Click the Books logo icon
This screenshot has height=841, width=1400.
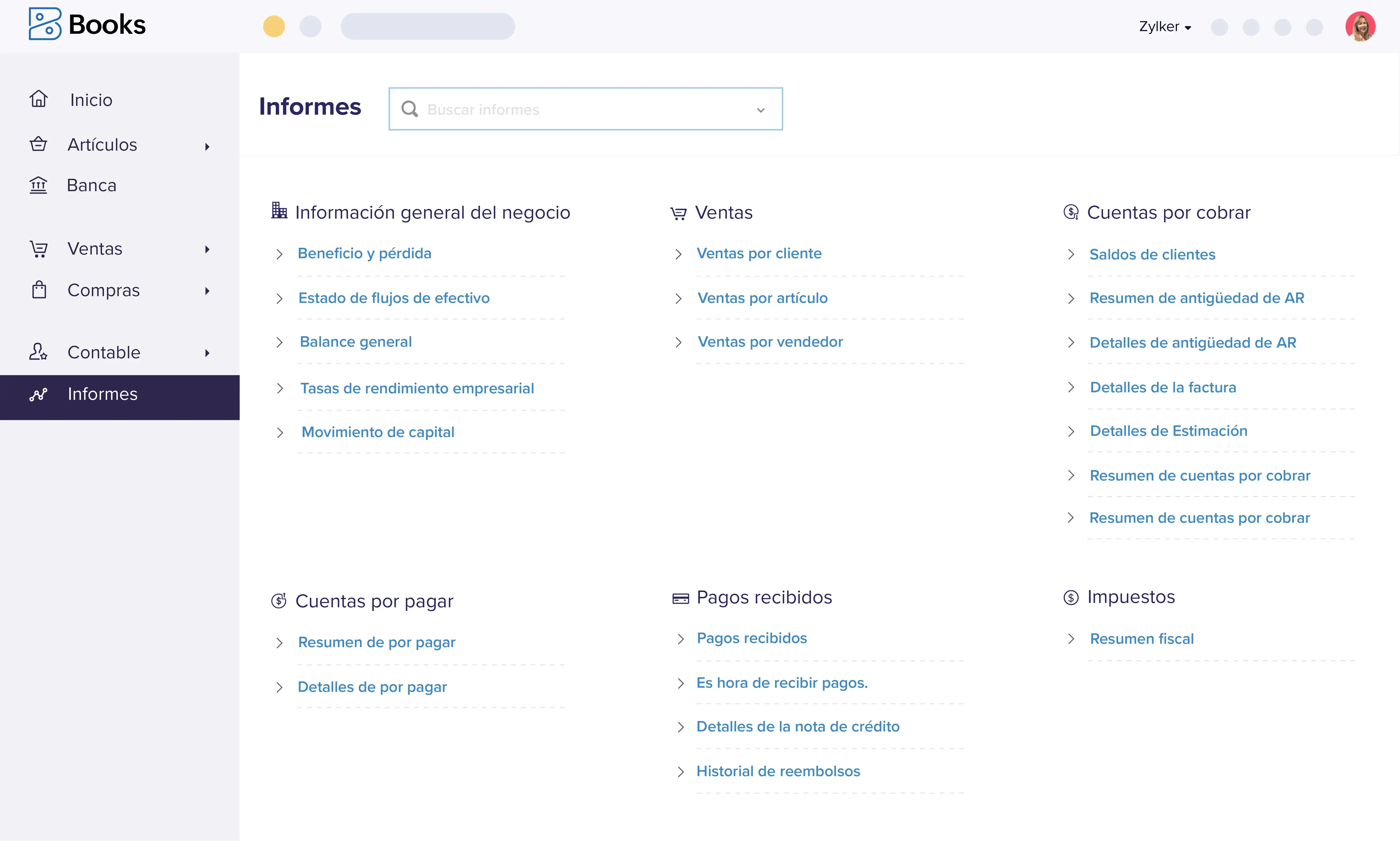[45, 24]
